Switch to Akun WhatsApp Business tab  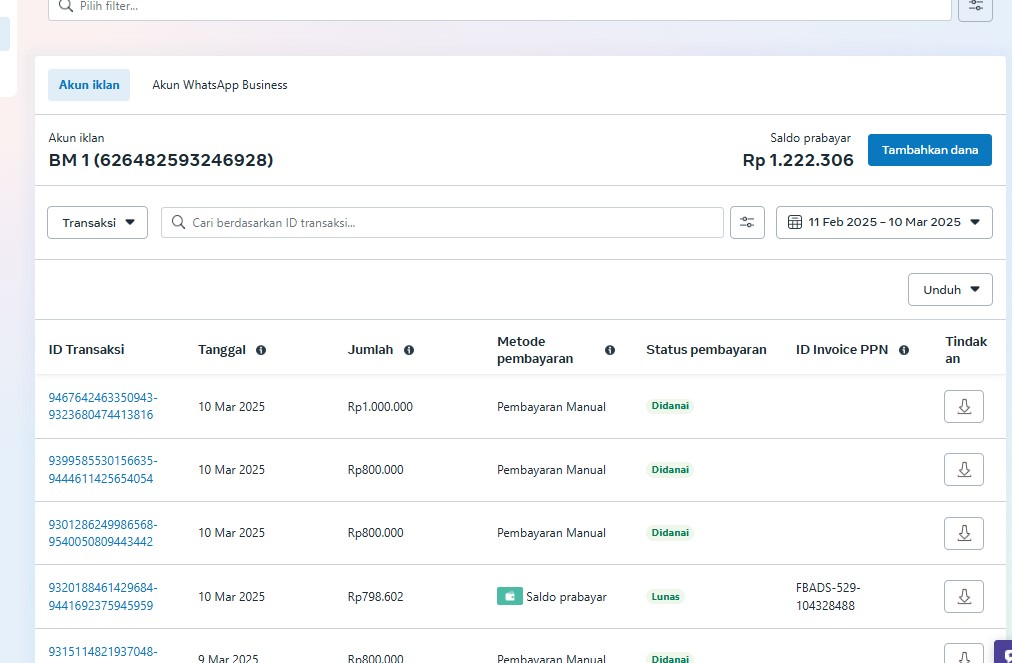tap(220, 85)
